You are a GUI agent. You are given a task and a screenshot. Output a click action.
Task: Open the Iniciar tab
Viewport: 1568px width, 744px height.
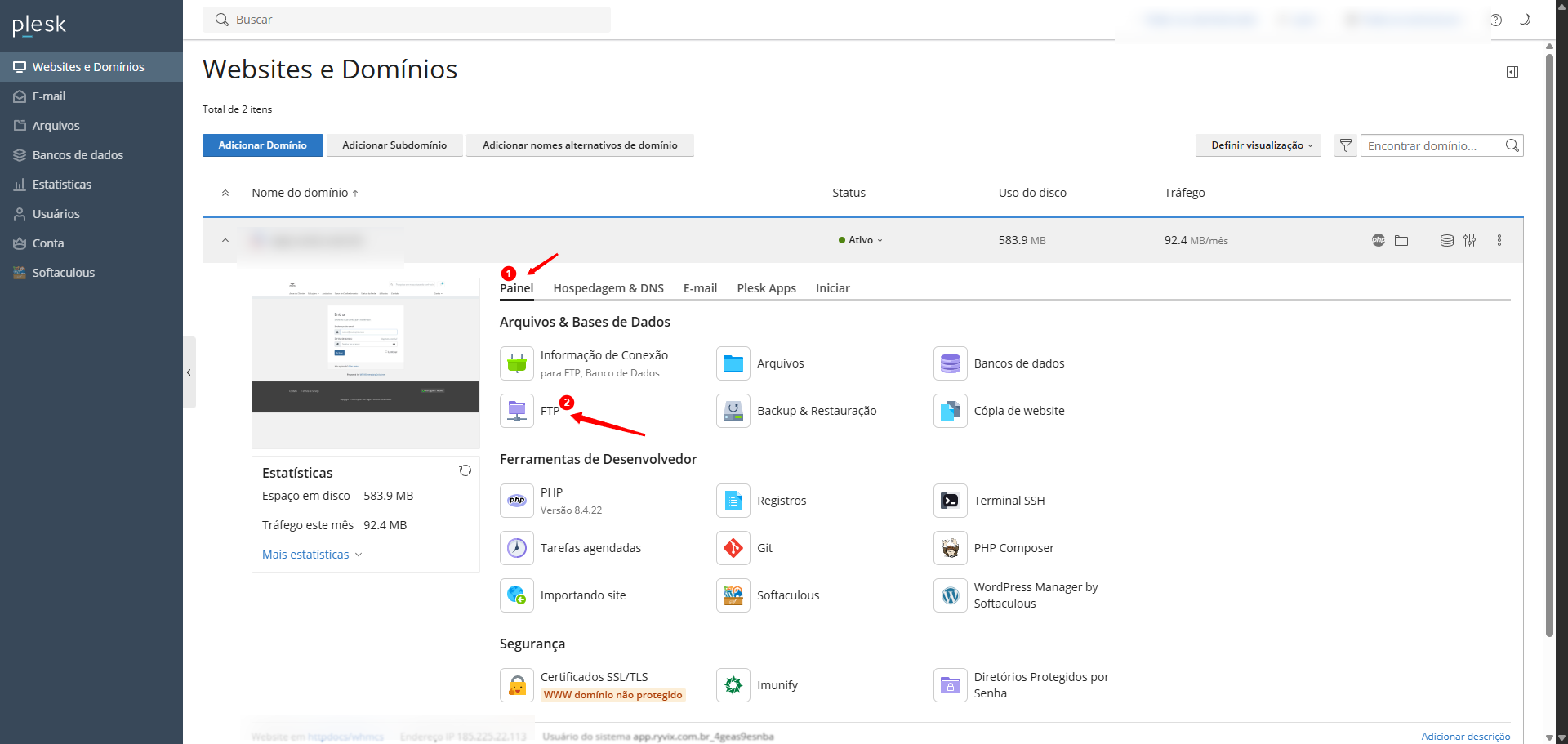[x=833, y=288]
